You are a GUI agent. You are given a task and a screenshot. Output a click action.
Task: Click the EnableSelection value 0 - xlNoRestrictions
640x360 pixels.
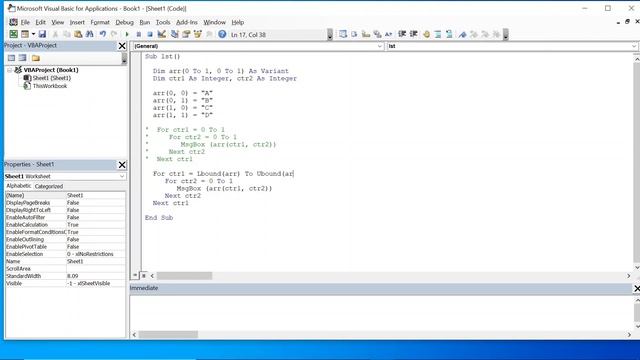coord(96,254)
